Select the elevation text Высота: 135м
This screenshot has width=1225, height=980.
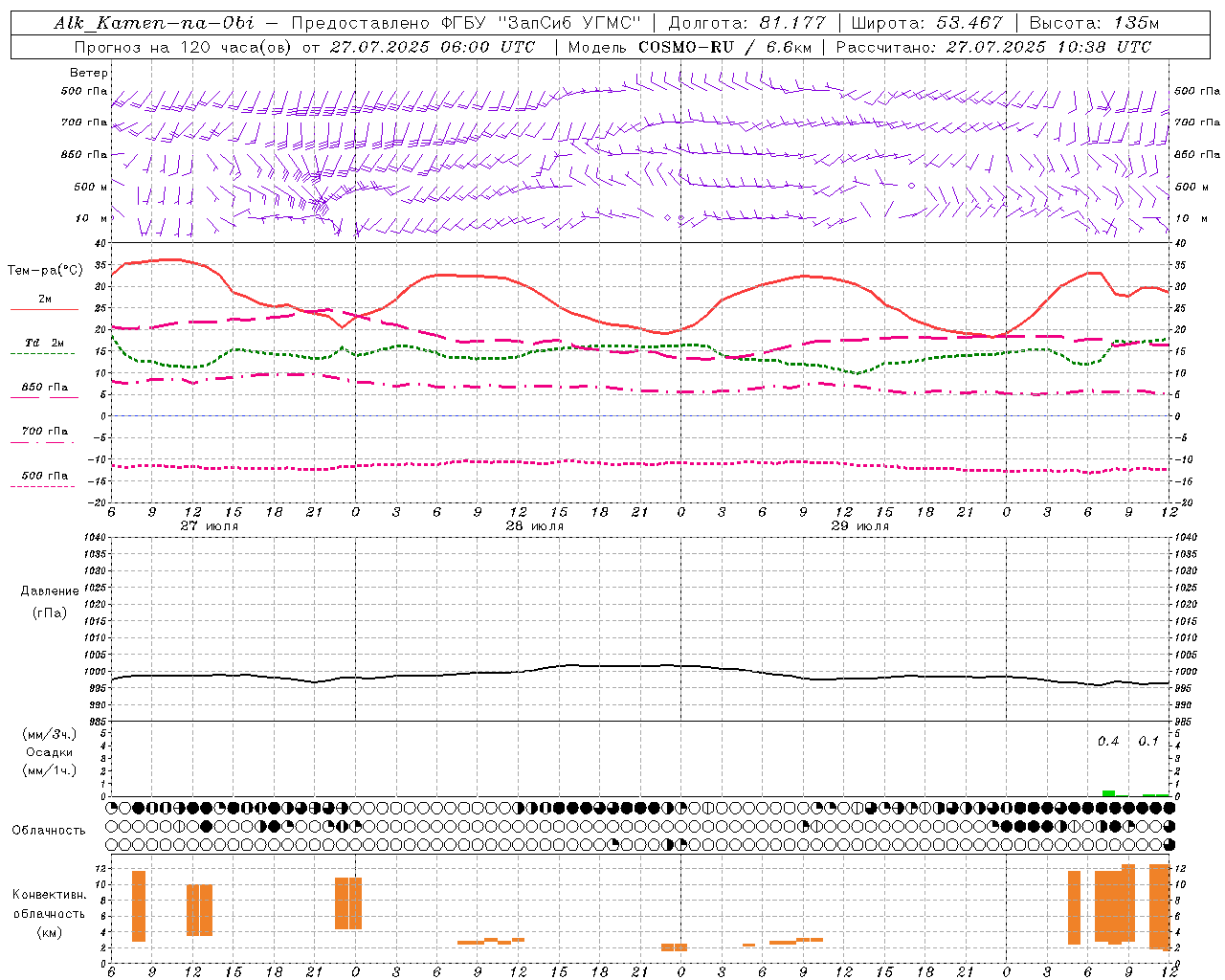point(1094,23)
